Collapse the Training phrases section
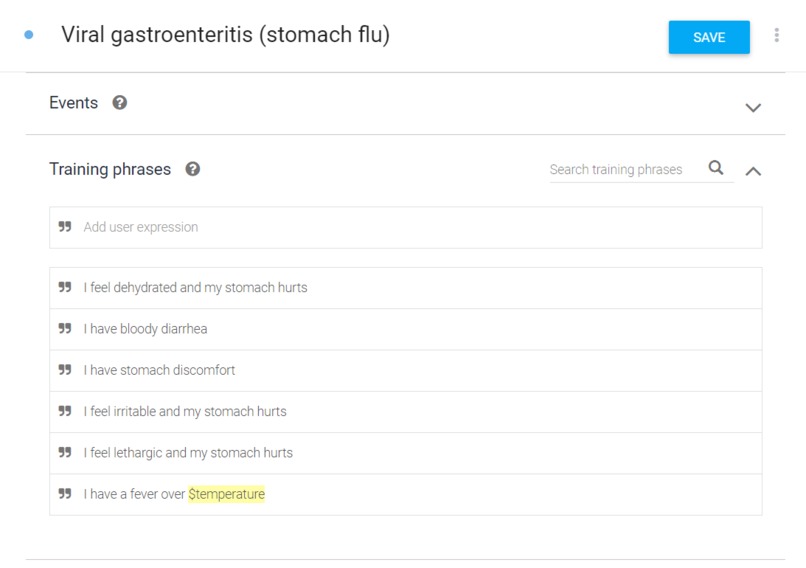The image size is (806, 568). coord(753,171)
